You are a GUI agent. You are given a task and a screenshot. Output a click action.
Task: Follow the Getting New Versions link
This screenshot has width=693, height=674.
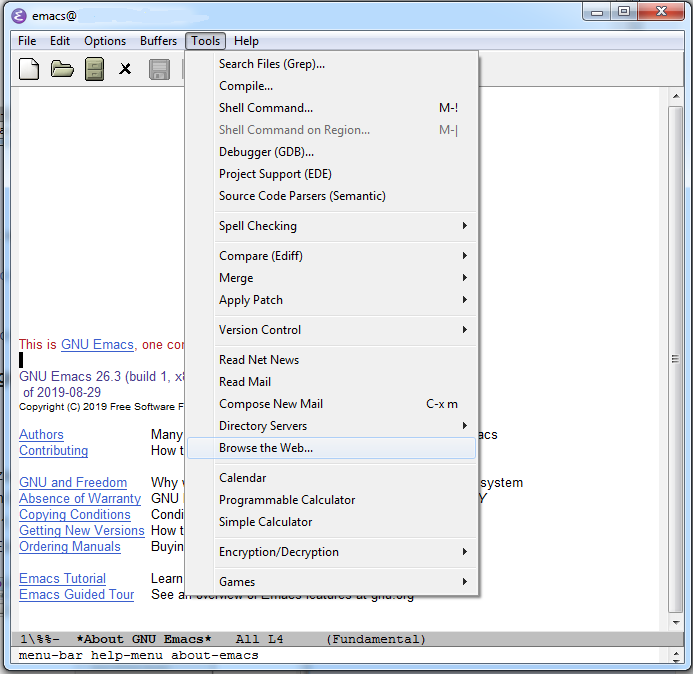point(82,531)
